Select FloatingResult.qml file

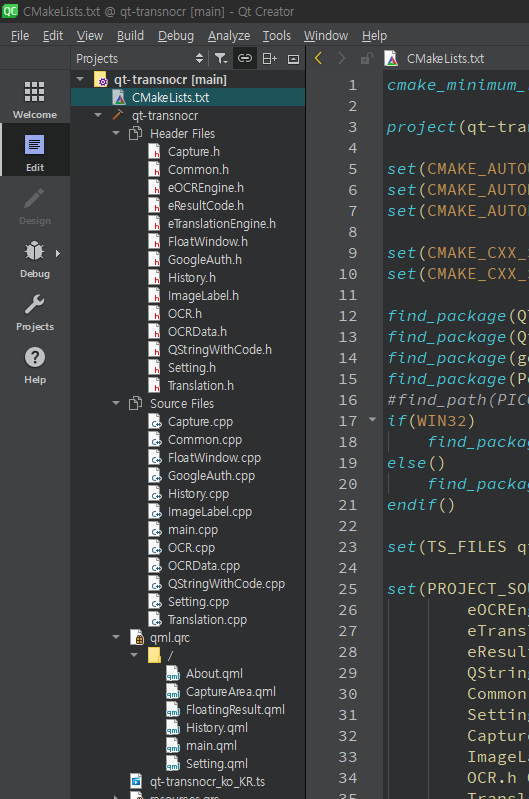point(235,710)
